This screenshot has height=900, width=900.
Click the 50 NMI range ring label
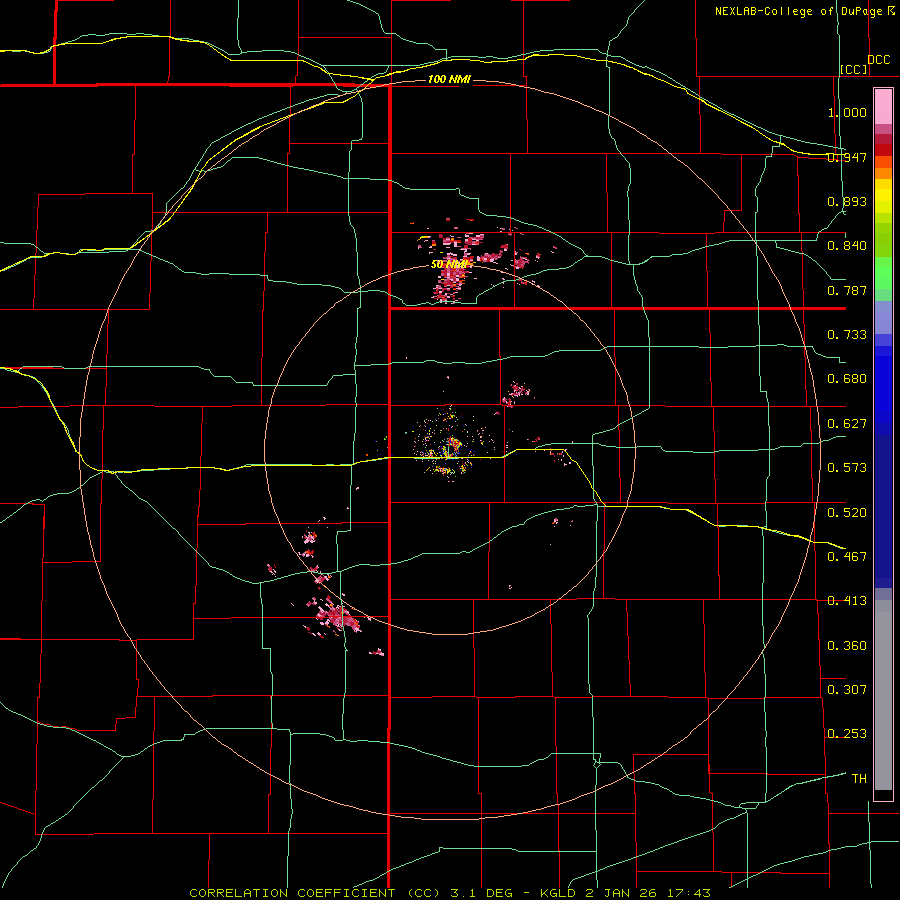[x=449, y=265]
